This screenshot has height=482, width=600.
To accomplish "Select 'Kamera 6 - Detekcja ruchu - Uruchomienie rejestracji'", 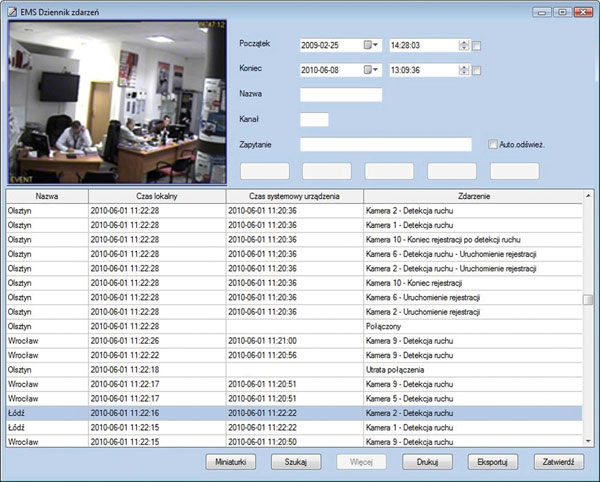I will click(x=294, y=254).
